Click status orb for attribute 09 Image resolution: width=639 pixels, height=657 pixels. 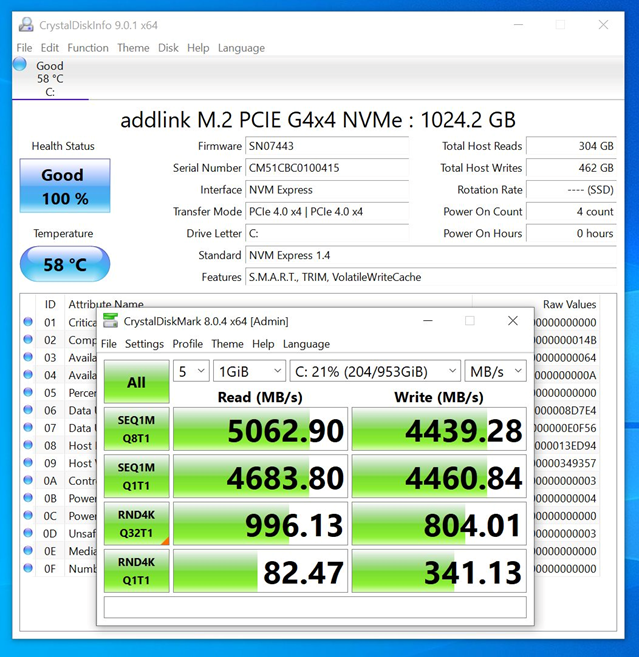(28, 462)
